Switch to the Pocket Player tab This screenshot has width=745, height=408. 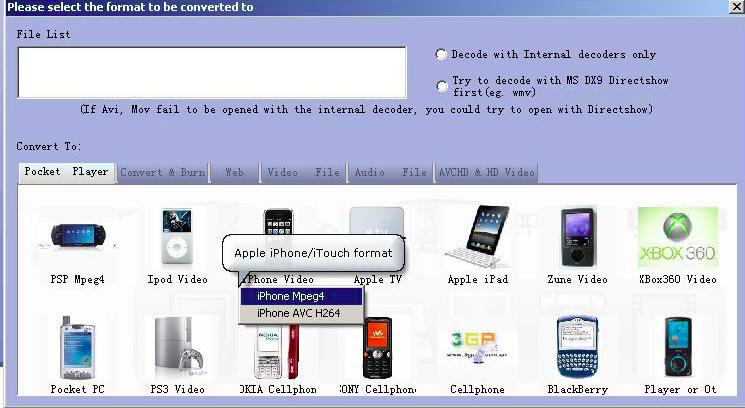click(66, 172)
